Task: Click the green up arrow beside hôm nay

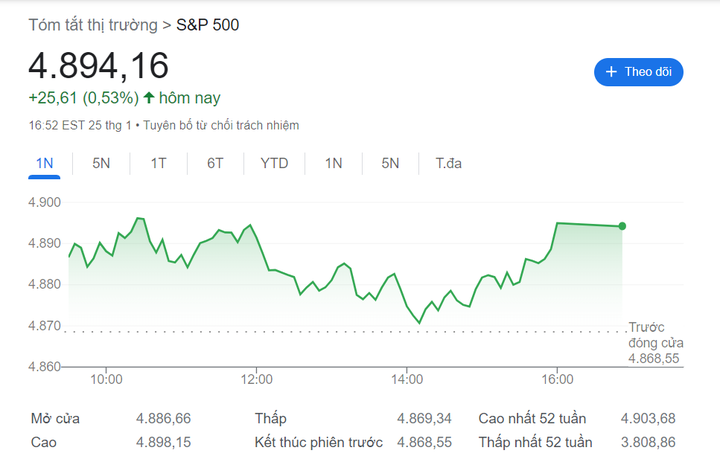Action: point(149,98)
